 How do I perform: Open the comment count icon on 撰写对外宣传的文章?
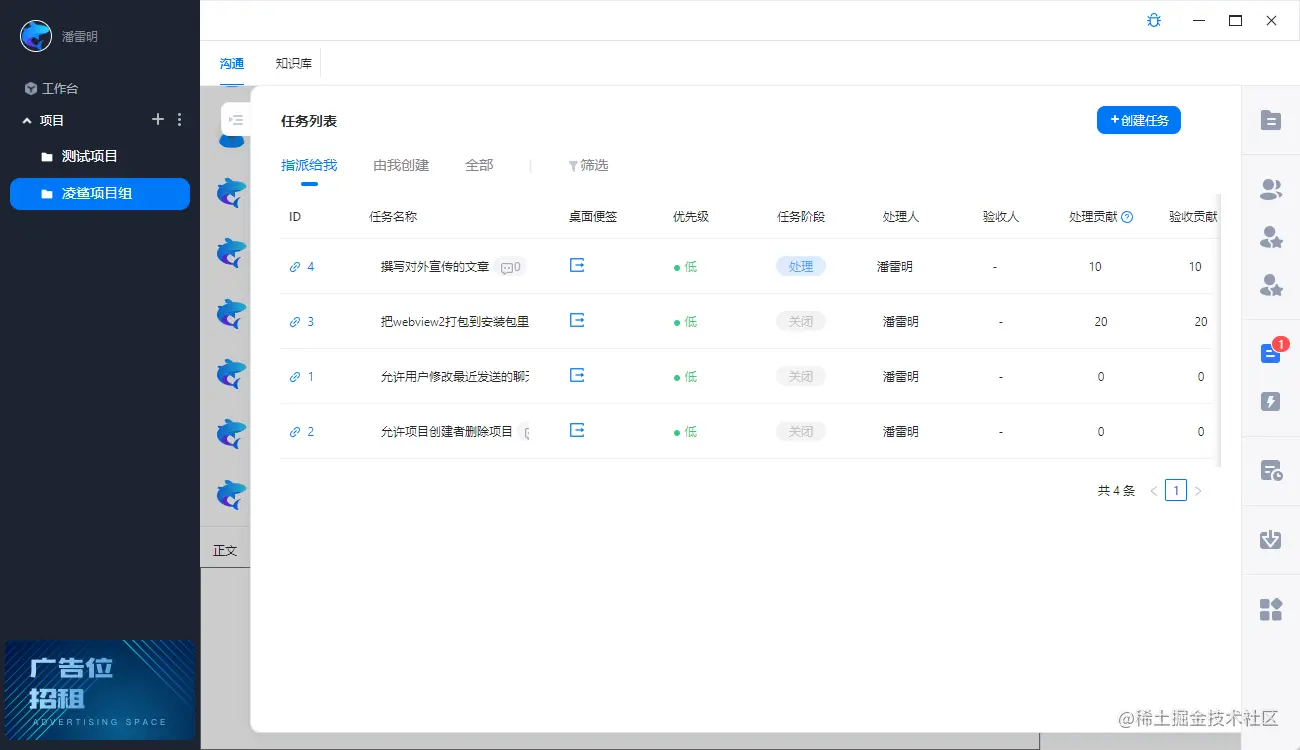click(511, 267)
